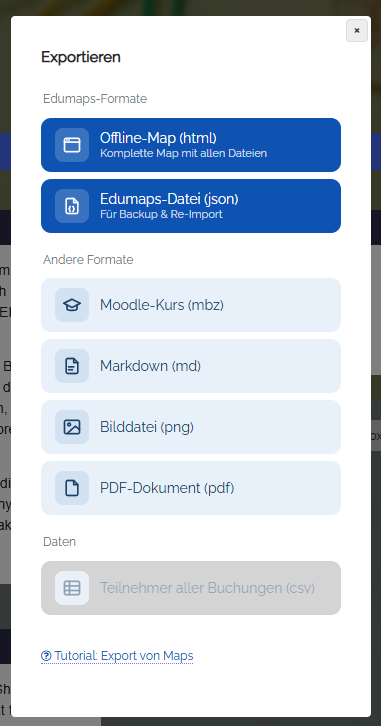Click the browser window icon for Offline-Map
The width and height of the screenshot is (381, 726).
[x=72, y=145]
